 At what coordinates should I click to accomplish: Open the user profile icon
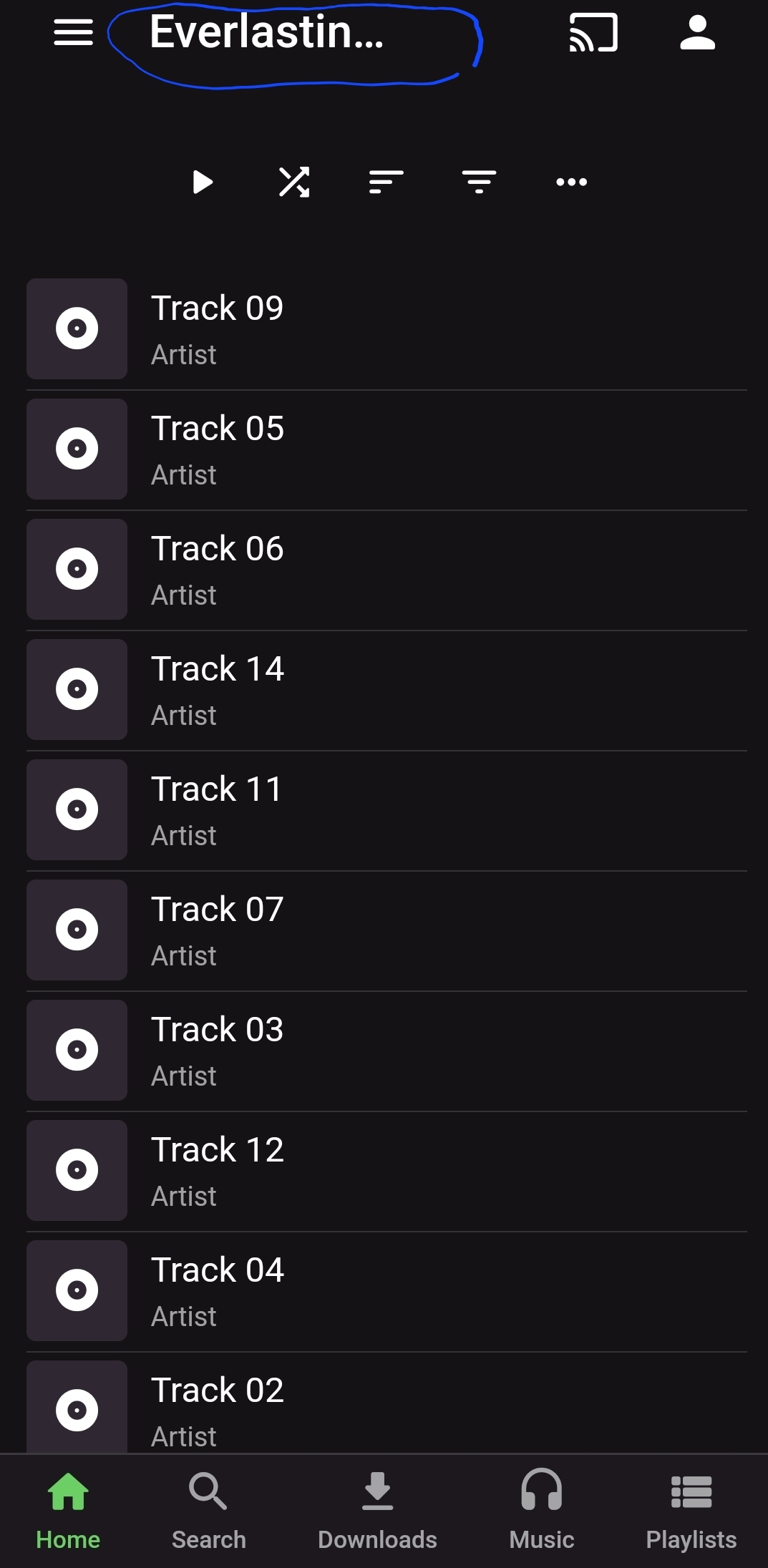tap(697, 33)
